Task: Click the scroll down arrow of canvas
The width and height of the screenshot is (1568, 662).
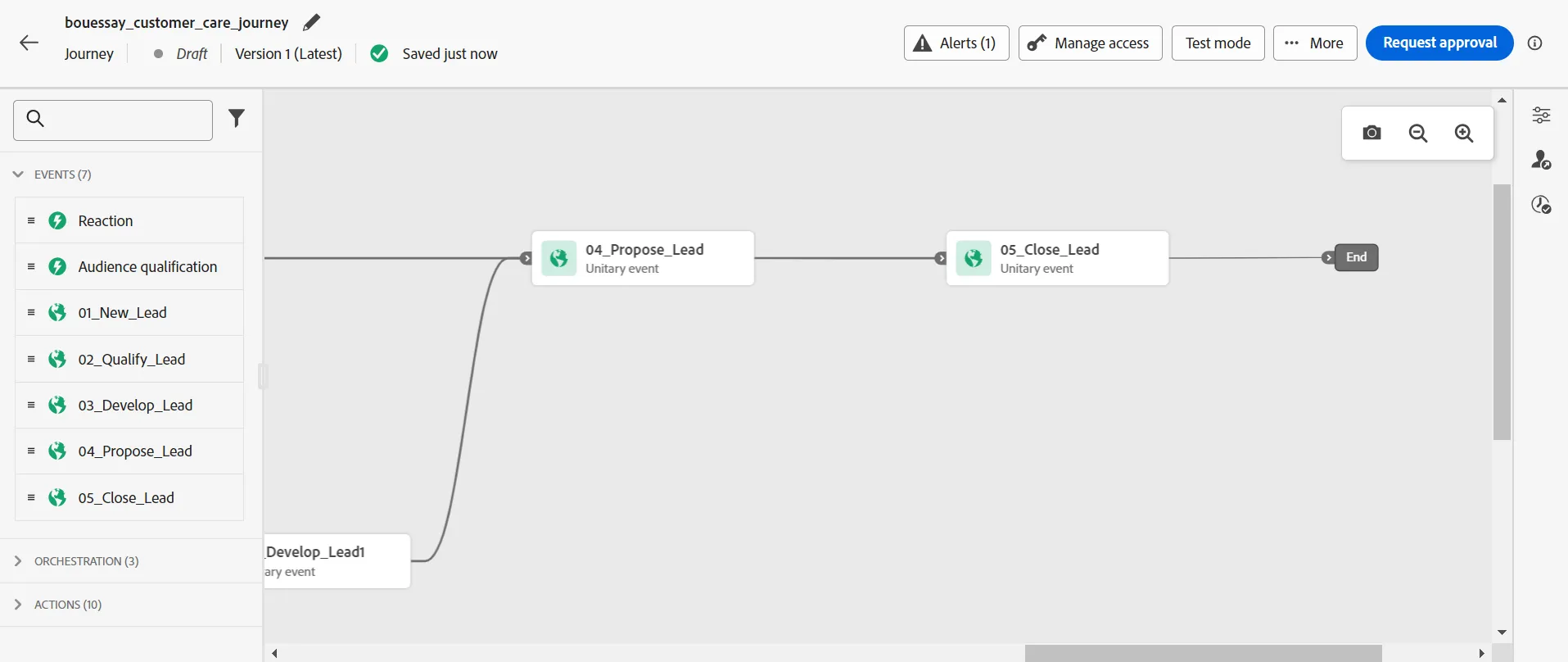Action: 1502,633
